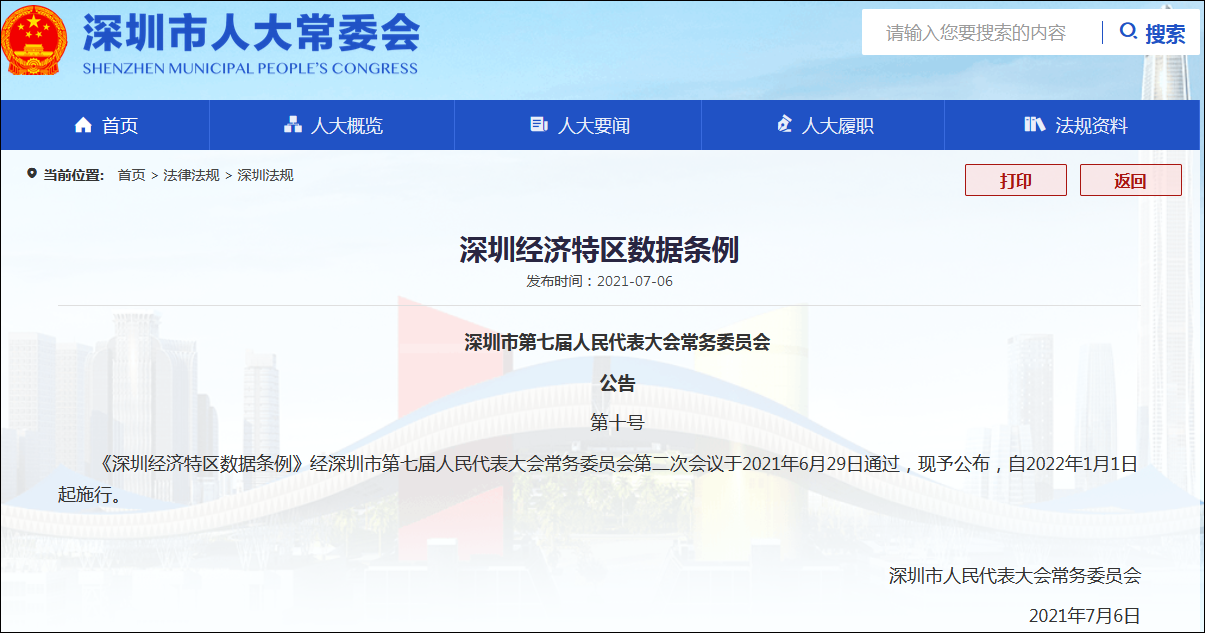Click the news icon beside 人大要闻
The width and height of the screenshot is (1205, 633).
(539, 125)
